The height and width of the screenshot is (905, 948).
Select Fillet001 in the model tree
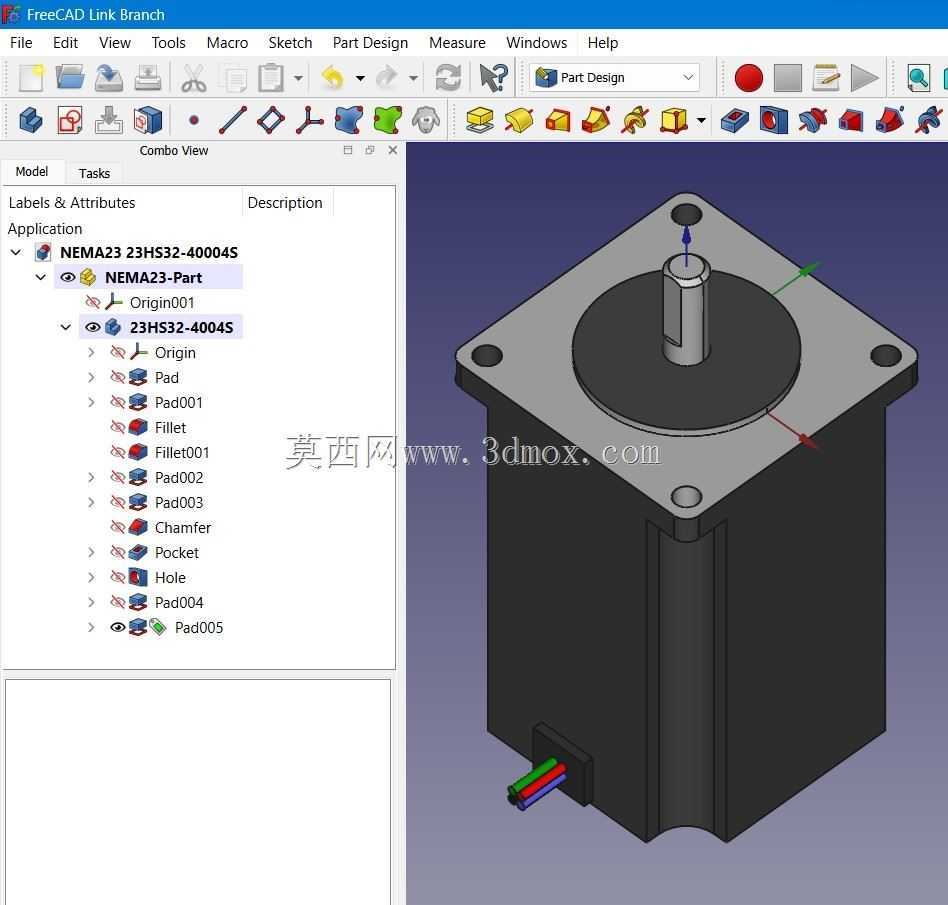click(182, 452)
